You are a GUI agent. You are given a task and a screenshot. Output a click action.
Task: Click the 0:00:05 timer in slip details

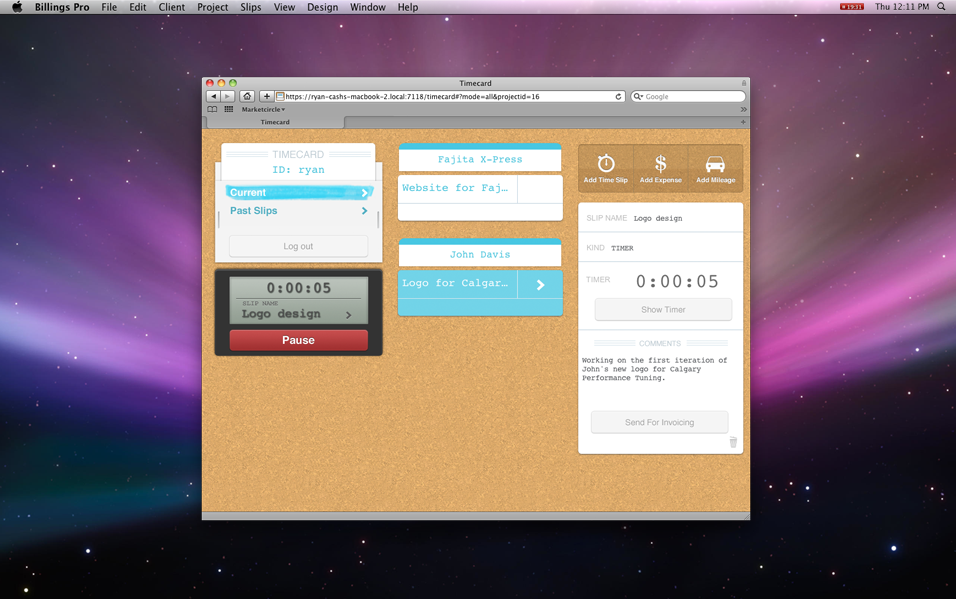[x=677, y=281]
